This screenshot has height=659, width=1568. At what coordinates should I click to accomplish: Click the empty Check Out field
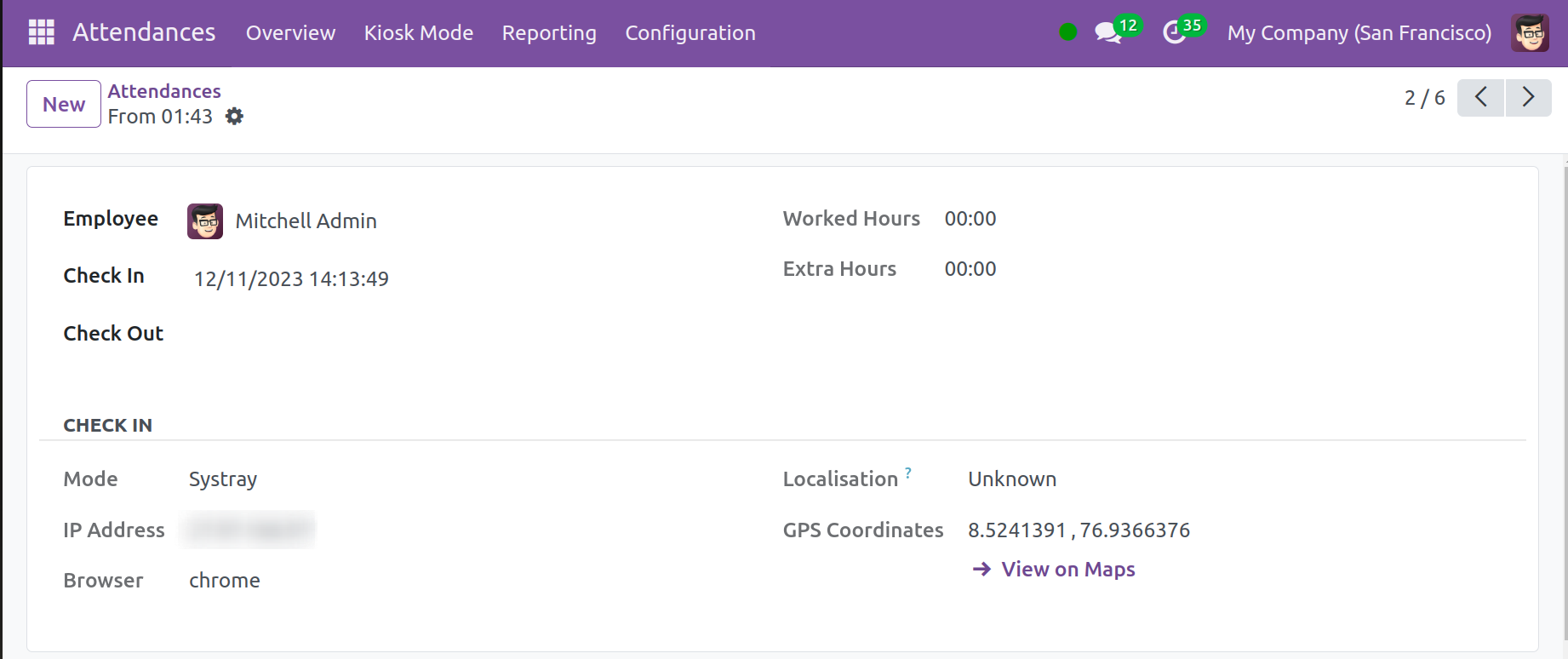(x=340, y=334)
